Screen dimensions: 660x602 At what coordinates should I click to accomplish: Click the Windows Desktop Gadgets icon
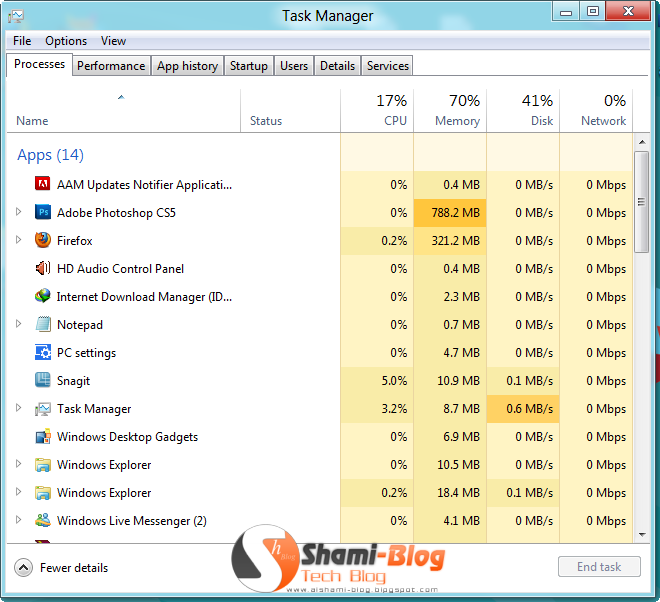pyautogui.click(x=43, y=437)
